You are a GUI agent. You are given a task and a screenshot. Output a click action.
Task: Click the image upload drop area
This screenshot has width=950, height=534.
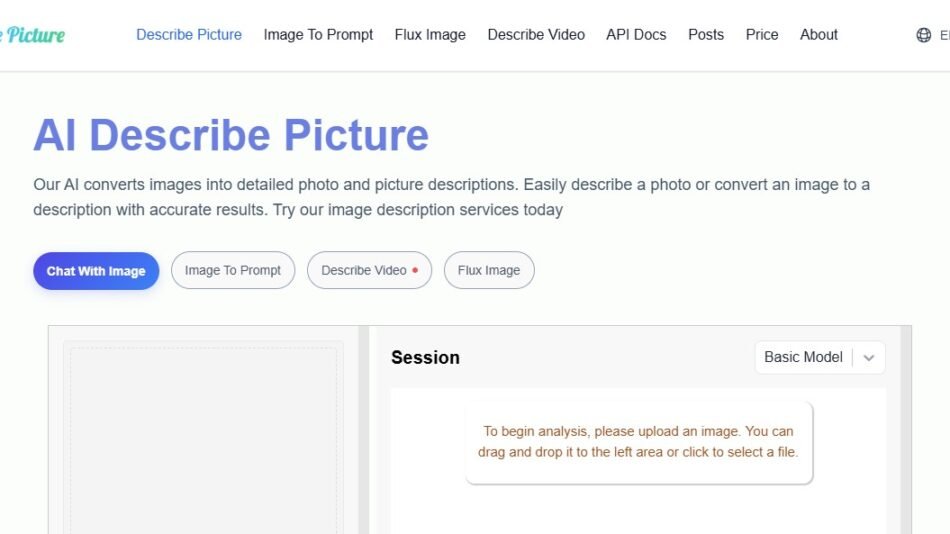(203, 440)
